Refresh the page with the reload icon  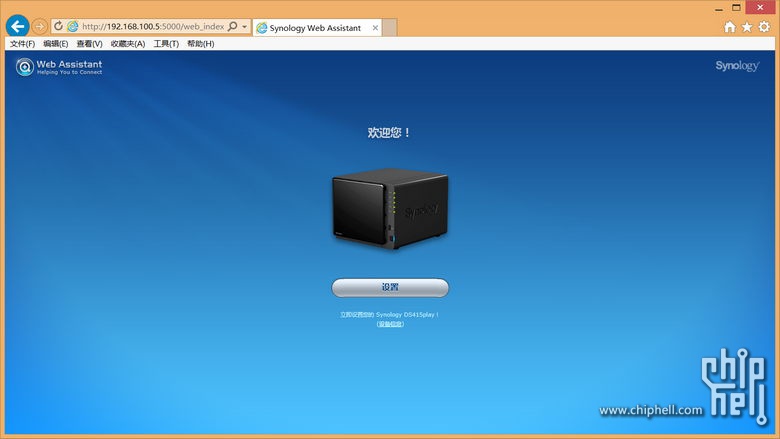[58, 26]
